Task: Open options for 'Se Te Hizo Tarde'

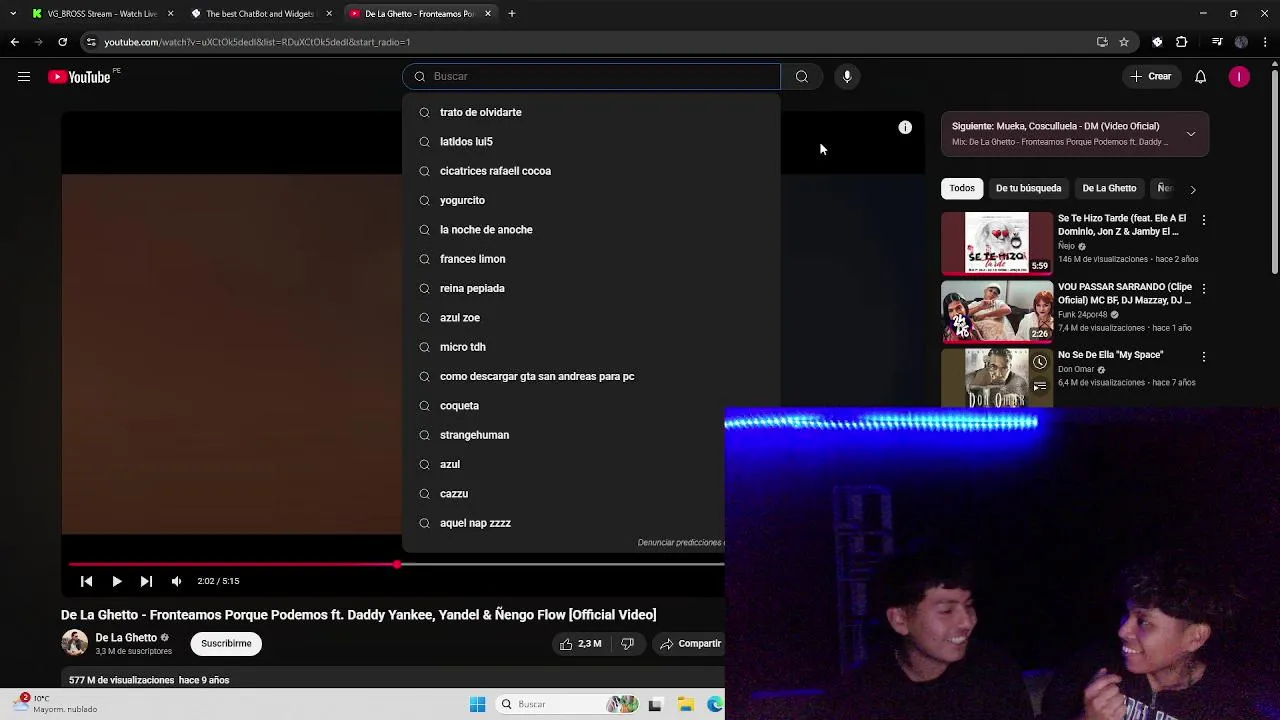Action: pyautogui.click(x=1203, y=220)
